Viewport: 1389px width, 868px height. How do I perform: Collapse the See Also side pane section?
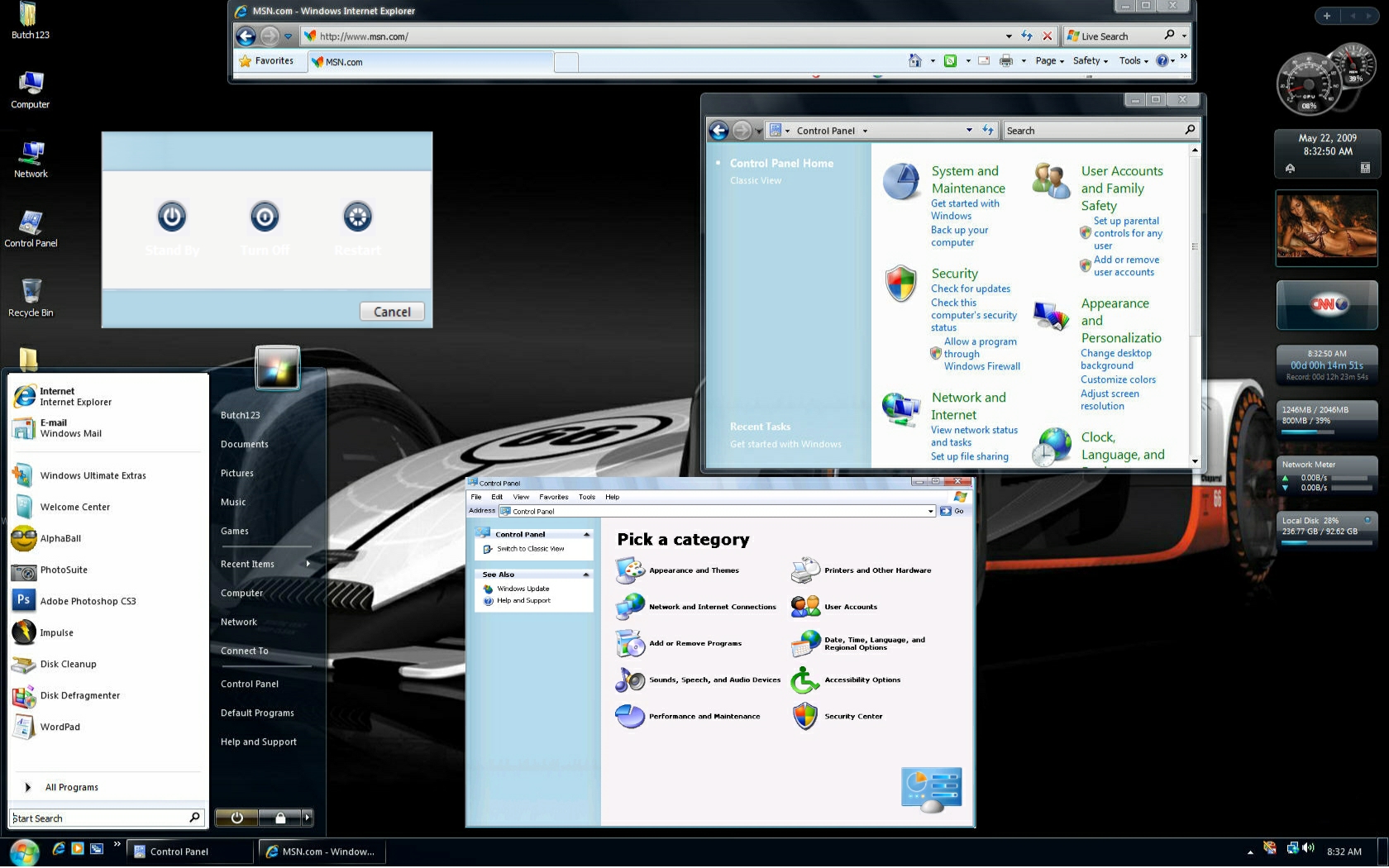coord(586,575)
